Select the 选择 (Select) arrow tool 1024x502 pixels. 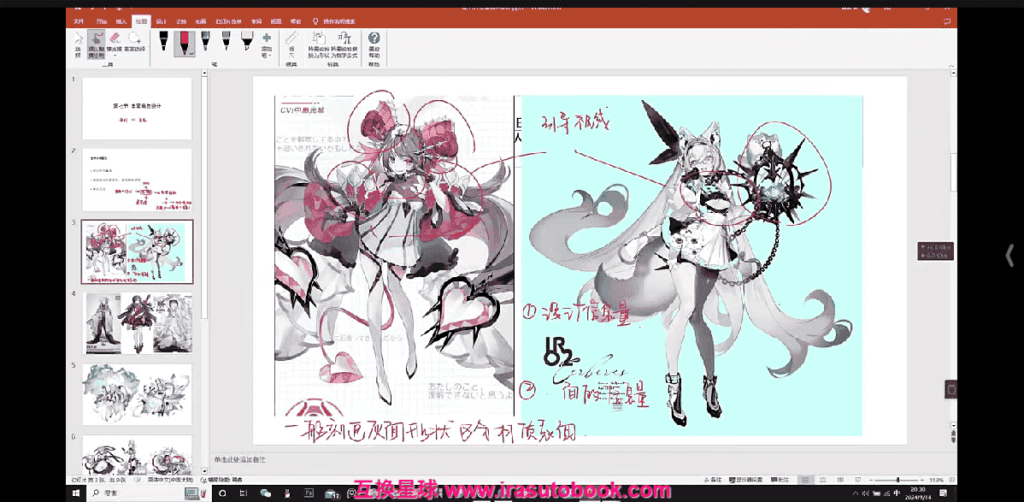(78, 44)
